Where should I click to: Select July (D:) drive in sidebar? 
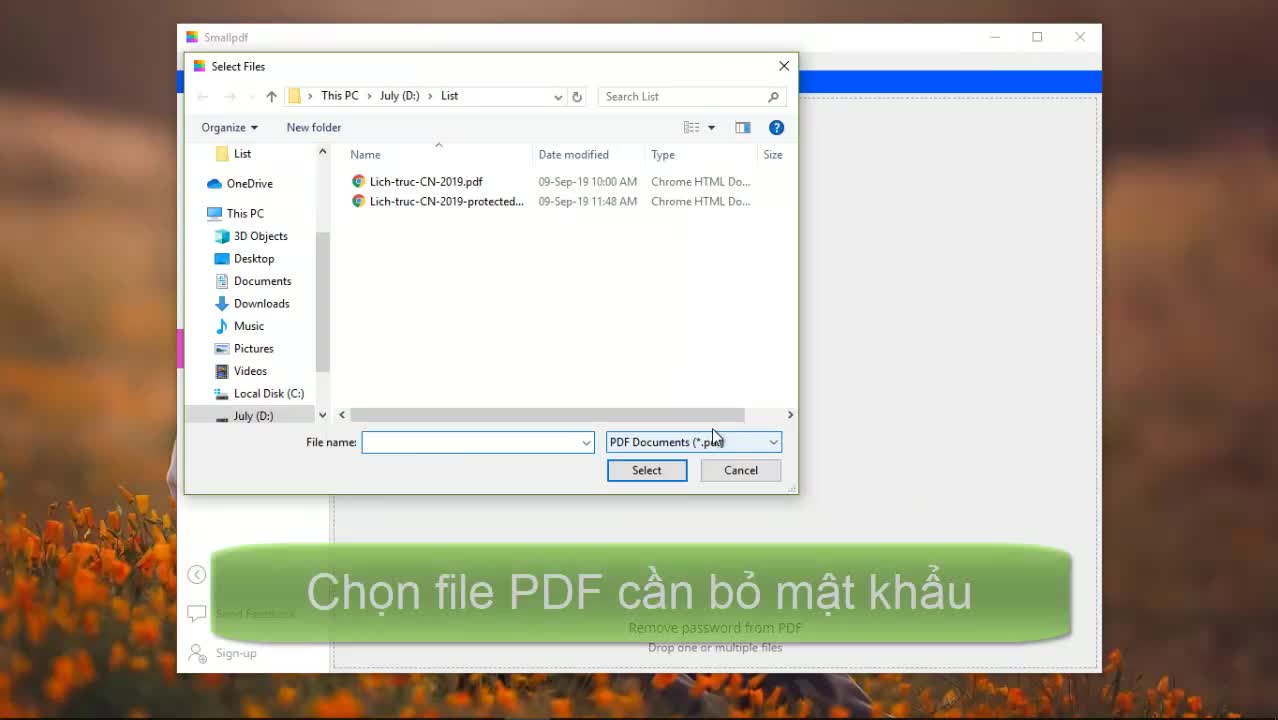click(253, 416)
